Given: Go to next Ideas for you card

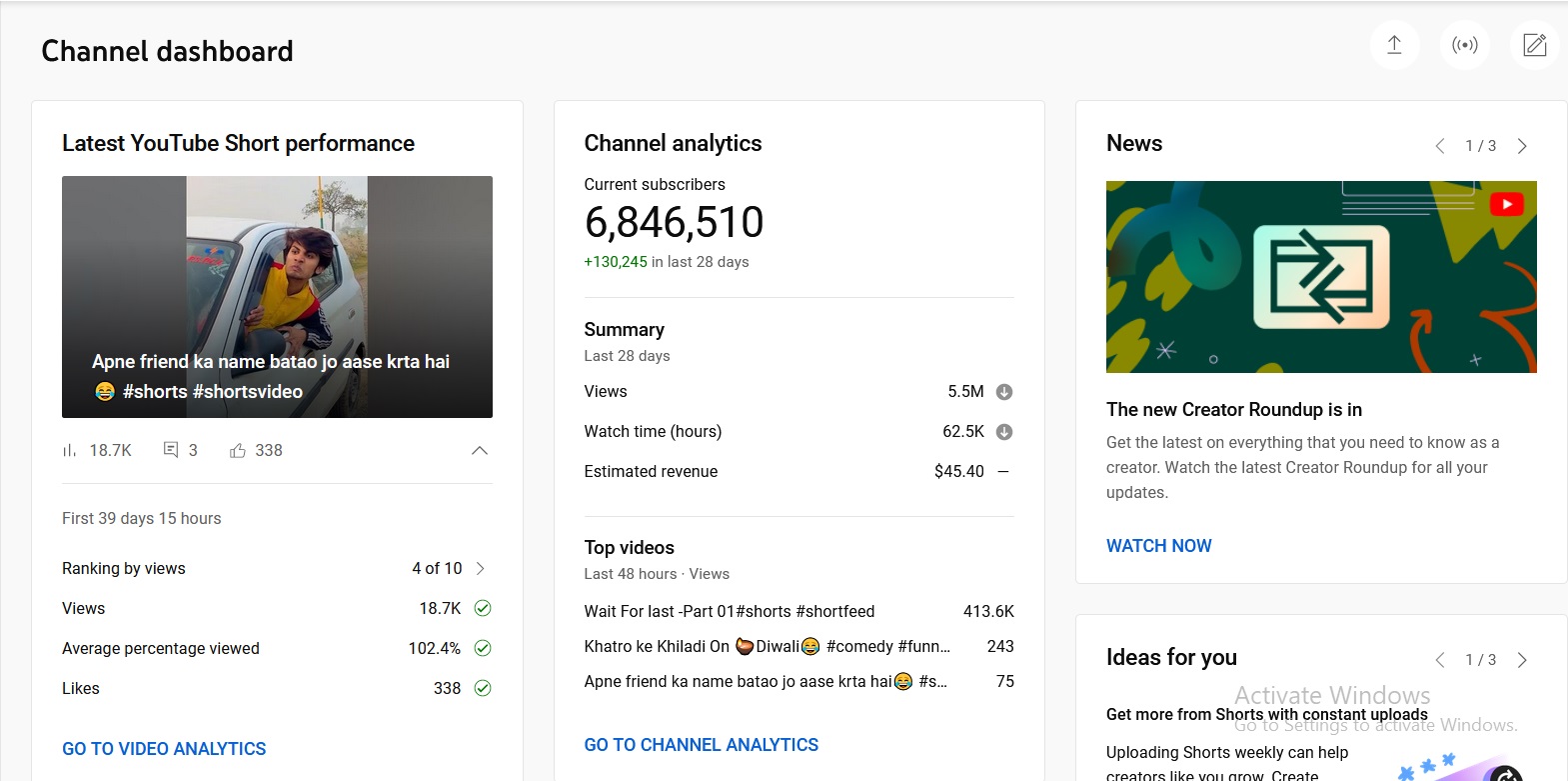Looking at the screenshot, I should coord(1522,660).
